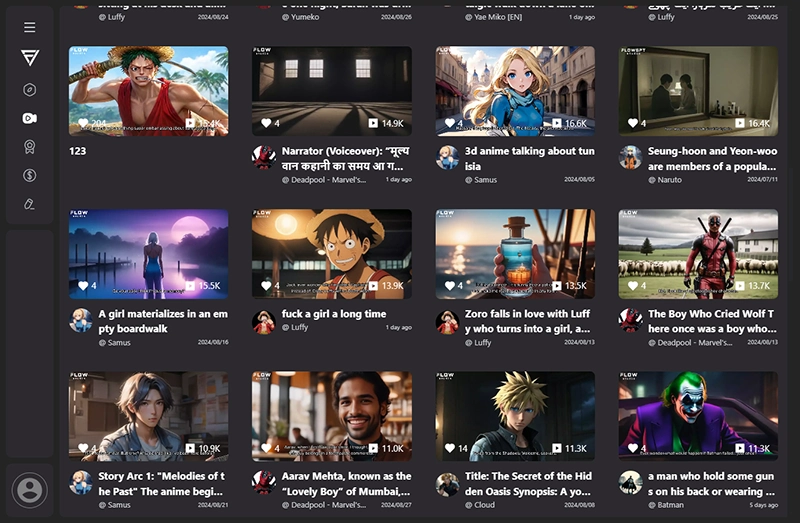
Task: Click heart on Deadpool with sheep video
Action: (633, 286)
